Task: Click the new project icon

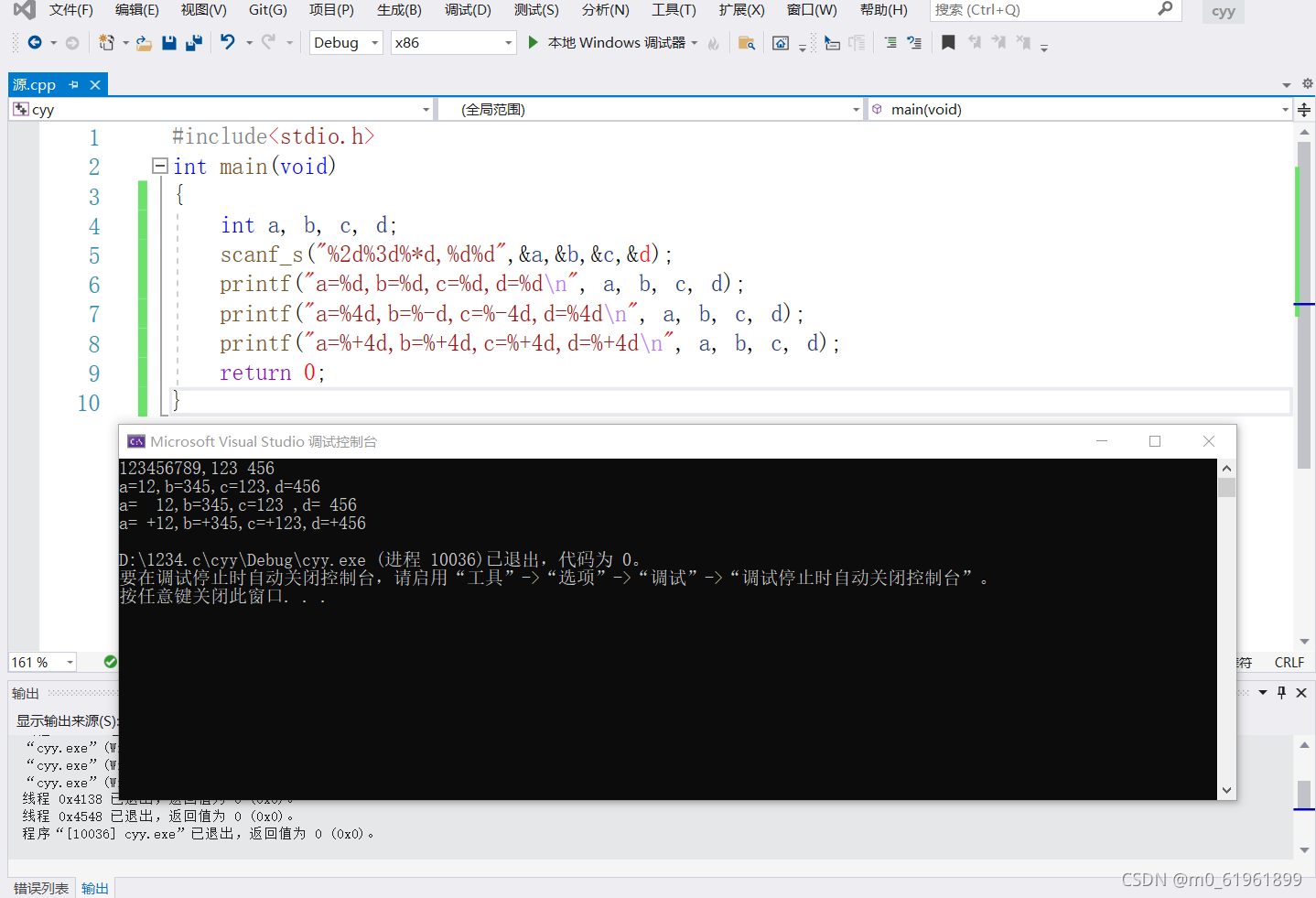Action: pyautogui.click(x=106, y=43)
